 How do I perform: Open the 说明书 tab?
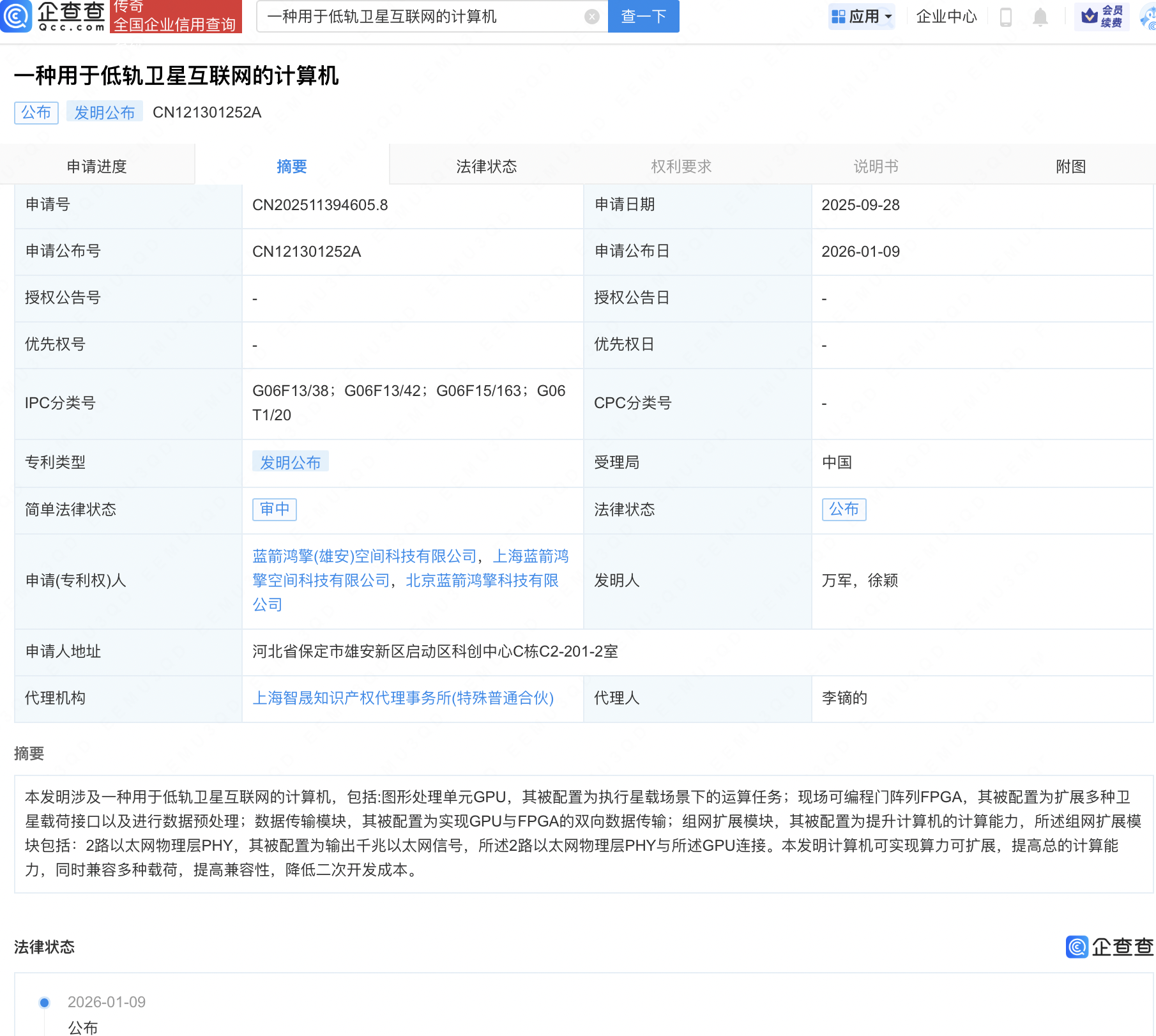875,165
